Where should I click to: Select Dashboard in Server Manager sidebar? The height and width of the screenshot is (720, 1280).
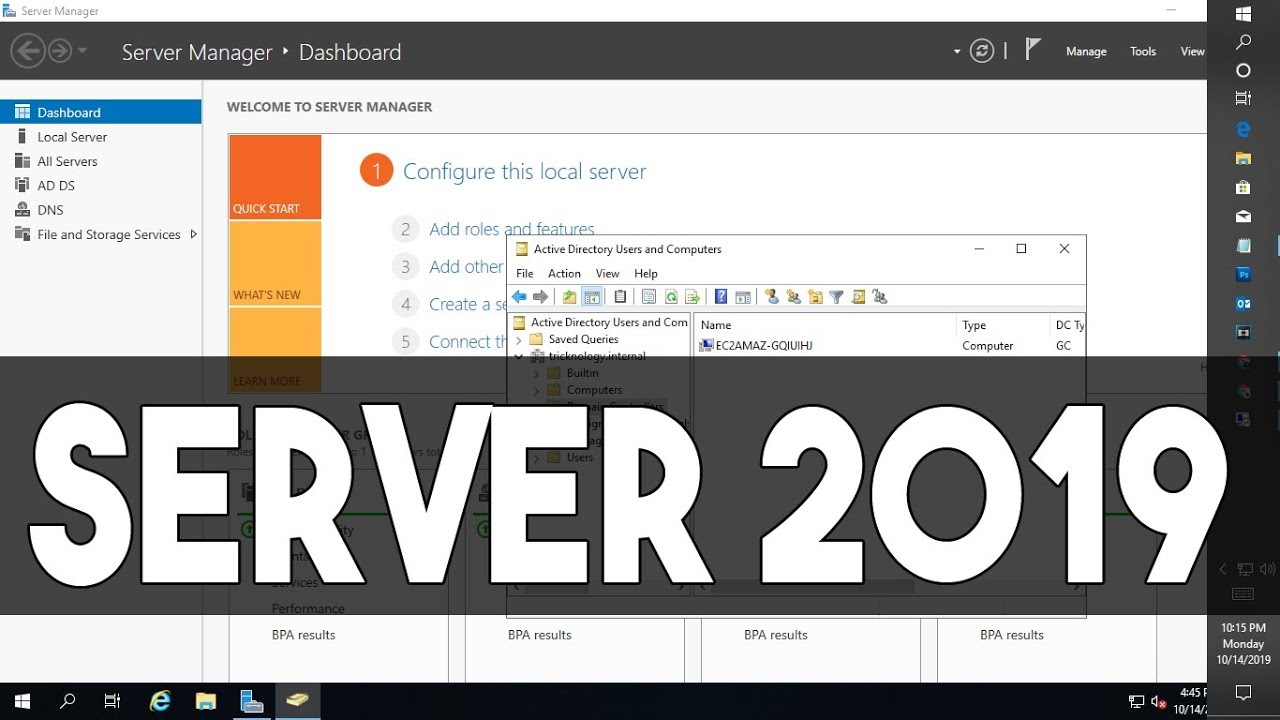pyautogui.click(x=100, y=112)
